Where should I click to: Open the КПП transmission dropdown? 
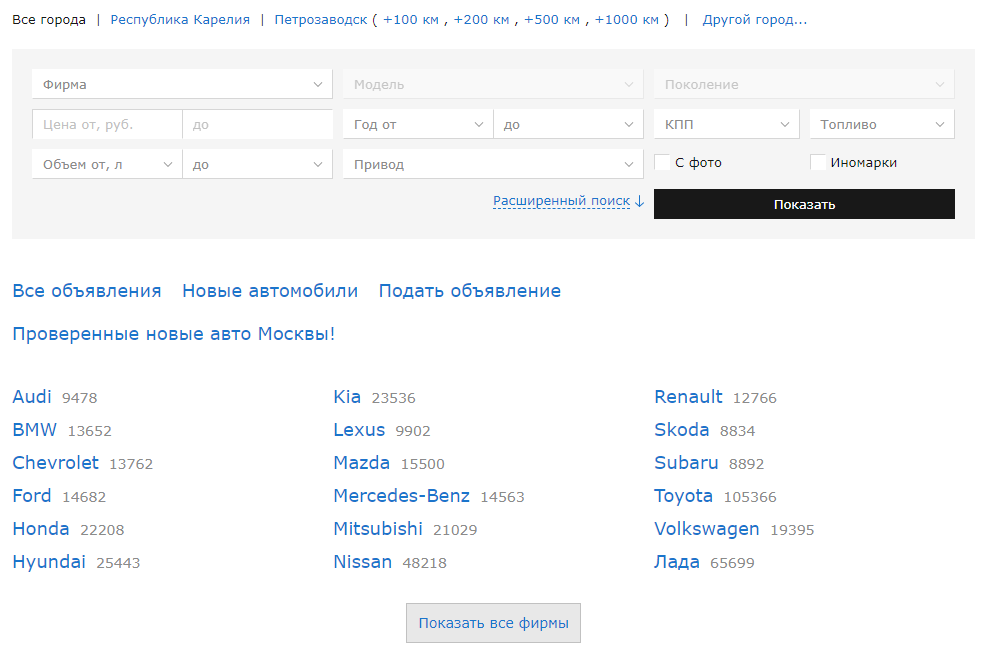[x=725, y=124]
